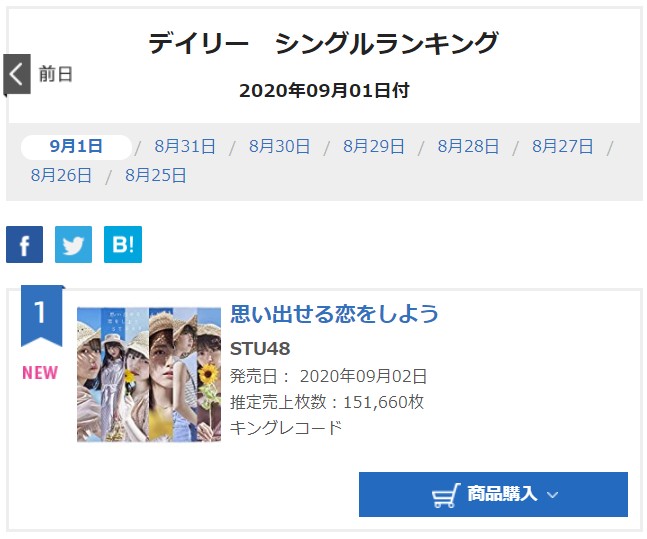The image size is (647, 539).
Task: Select the 9月1日 date tab
Action: coord(76,147)
